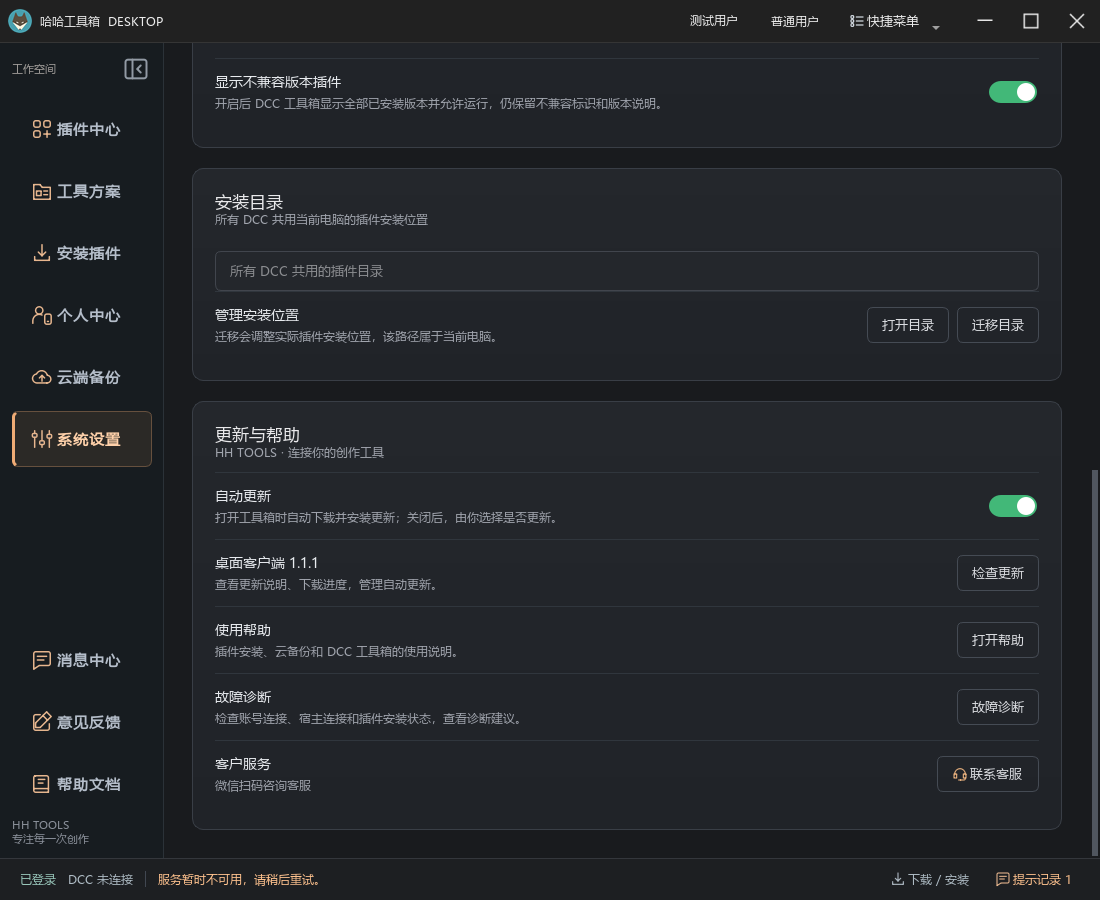Click the headset icon on 联系客服
1100x900 pixels.
(x=959, y=774)
